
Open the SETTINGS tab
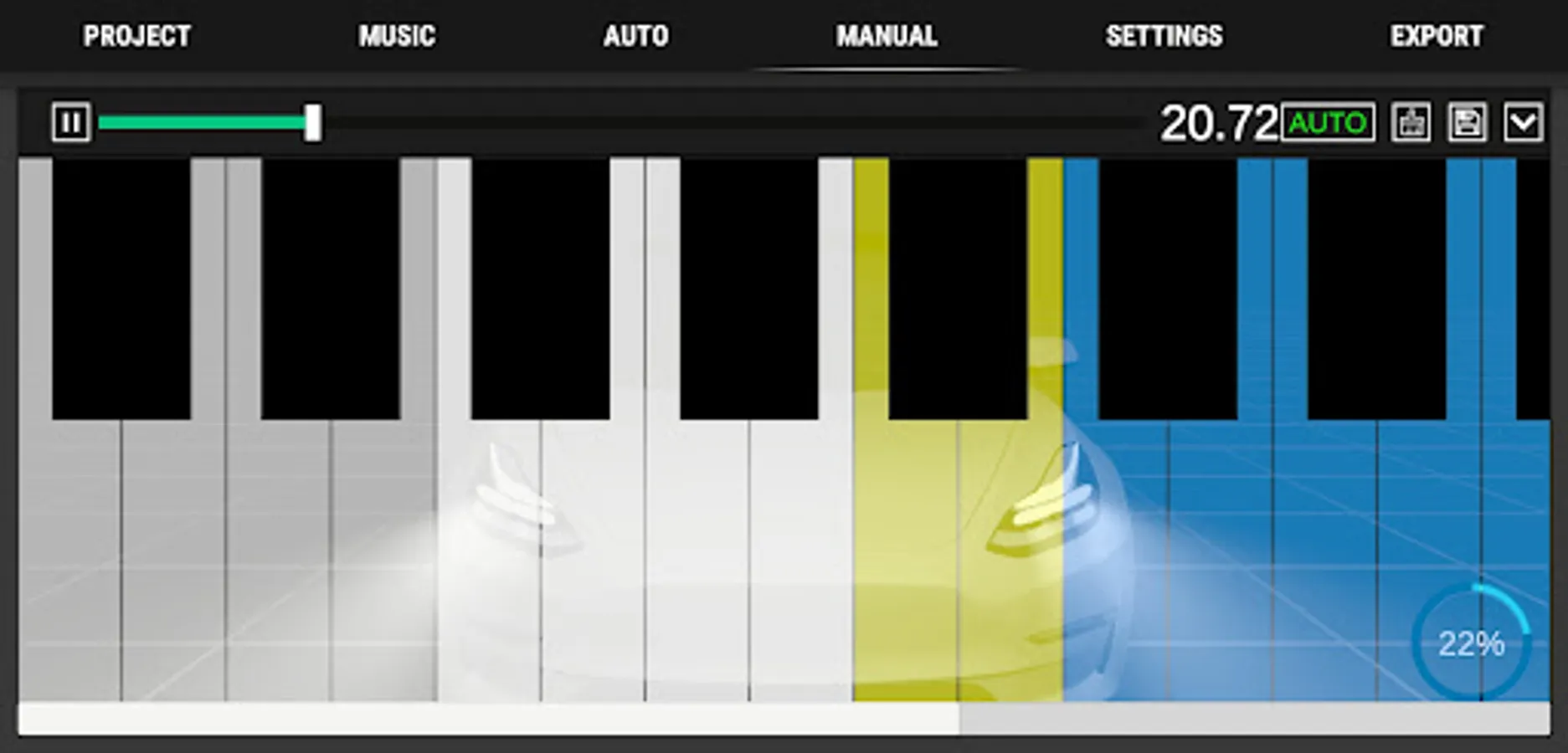click(x=1164, y=36)
